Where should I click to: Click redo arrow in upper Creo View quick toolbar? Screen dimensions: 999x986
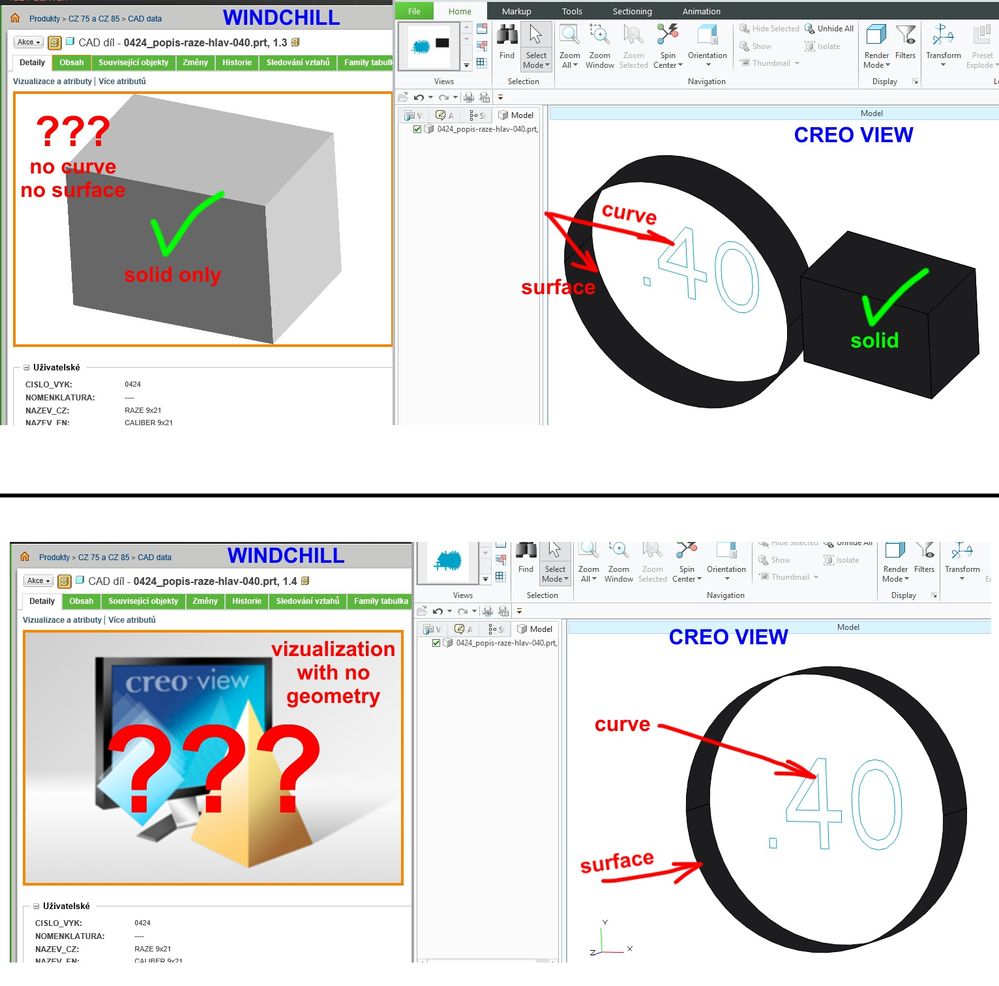[443, 97]
